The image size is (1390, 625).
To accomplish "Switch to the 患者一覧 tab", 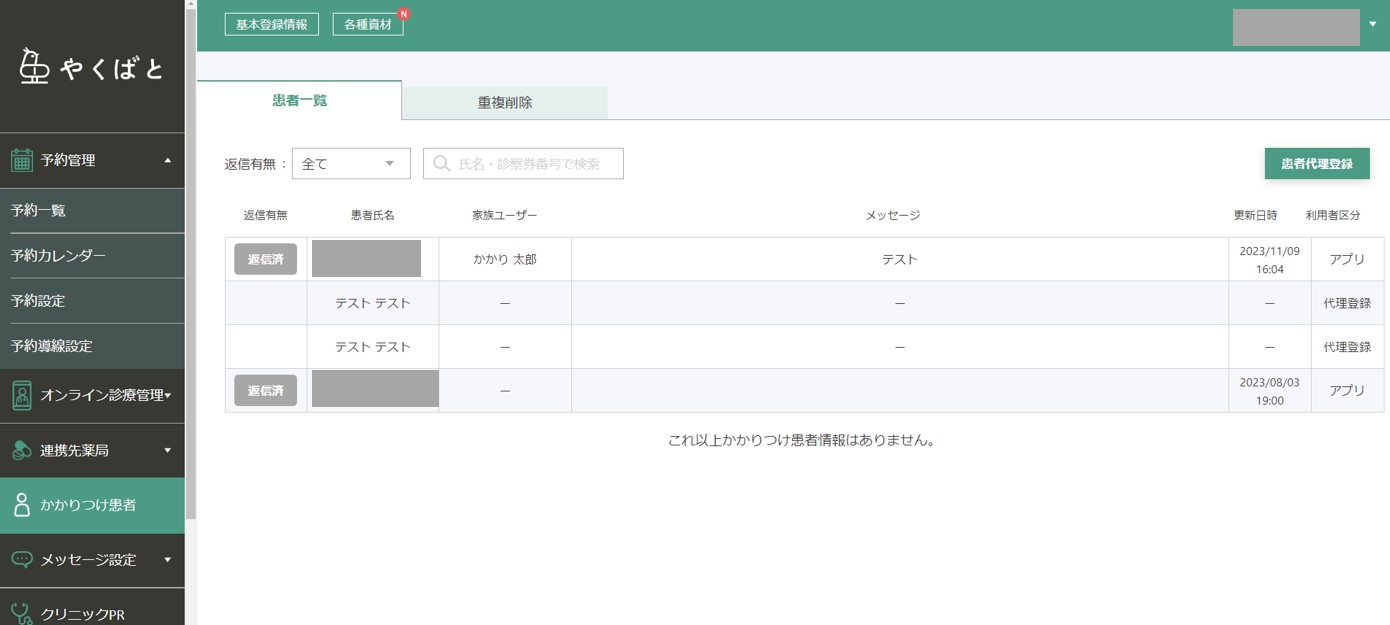I will pyautogui.click(x=299, y=101).
